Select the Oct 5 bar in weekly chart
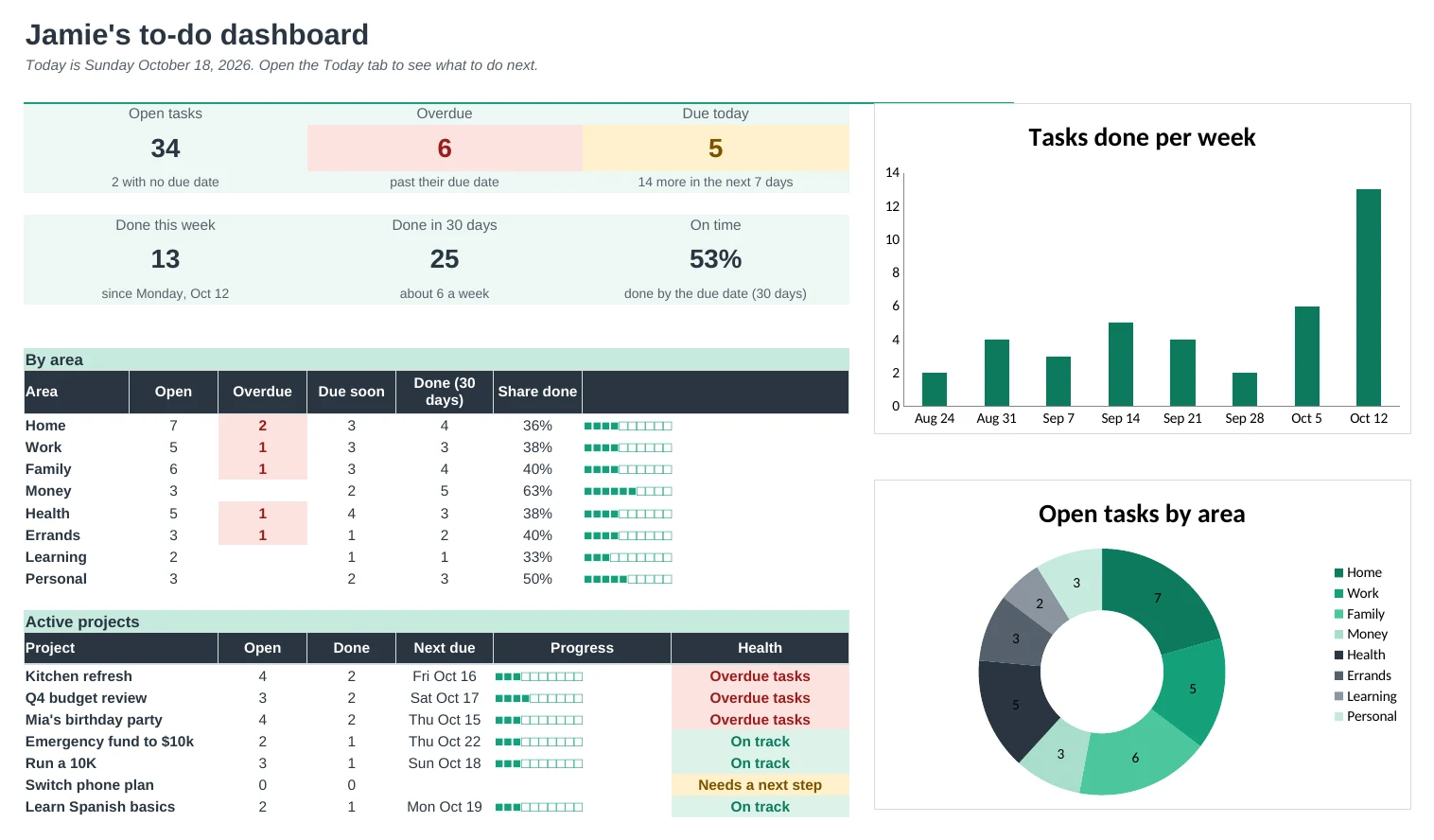Viewport: 1434px width, 840px height. pyautogui.click(x=1306, y=356)
